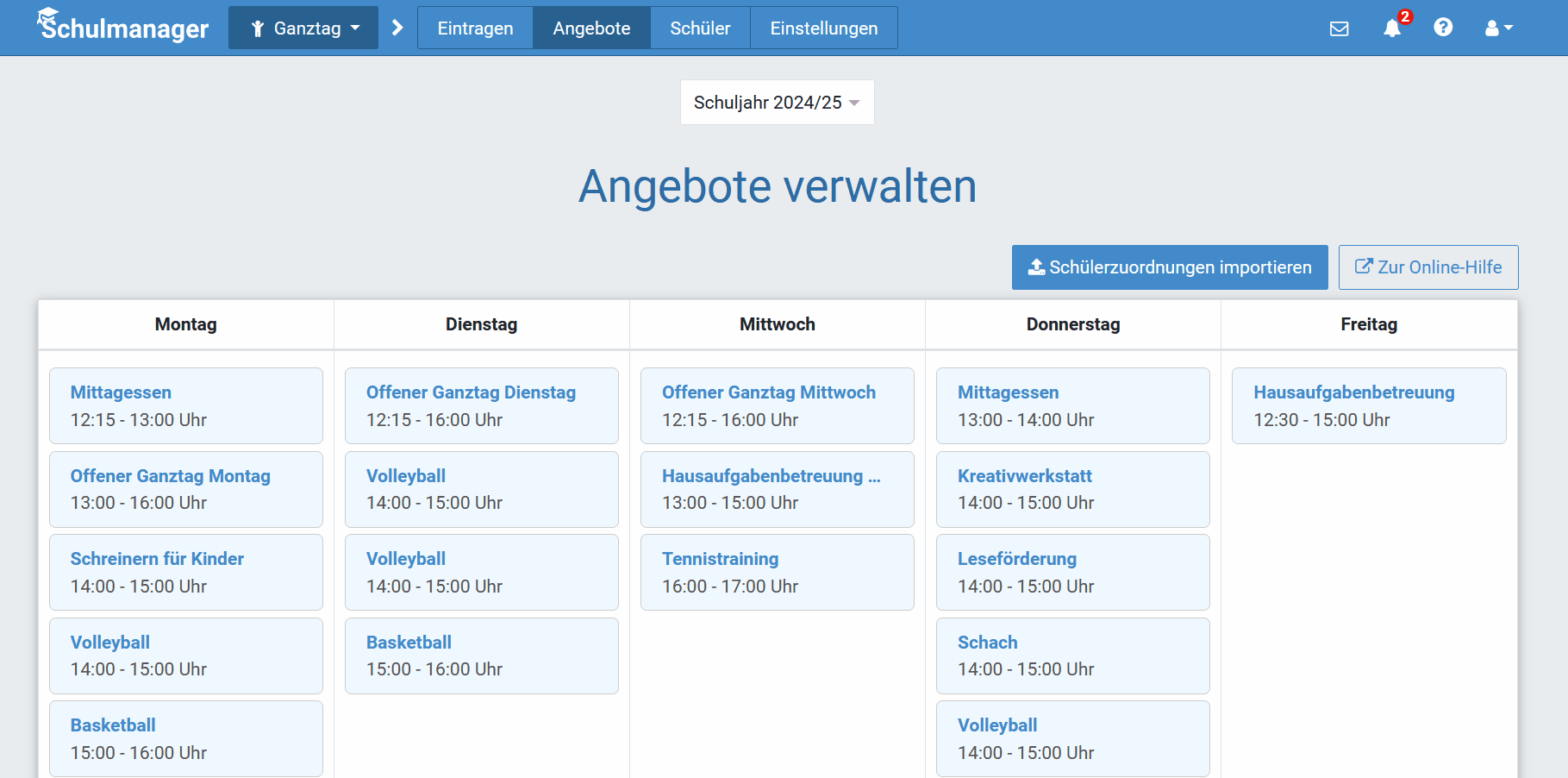This screenshot has height=778, width=1568.
Task: Click the external-link icon in Zur Online-Hilfe
Action: [x=1365, y=267]
